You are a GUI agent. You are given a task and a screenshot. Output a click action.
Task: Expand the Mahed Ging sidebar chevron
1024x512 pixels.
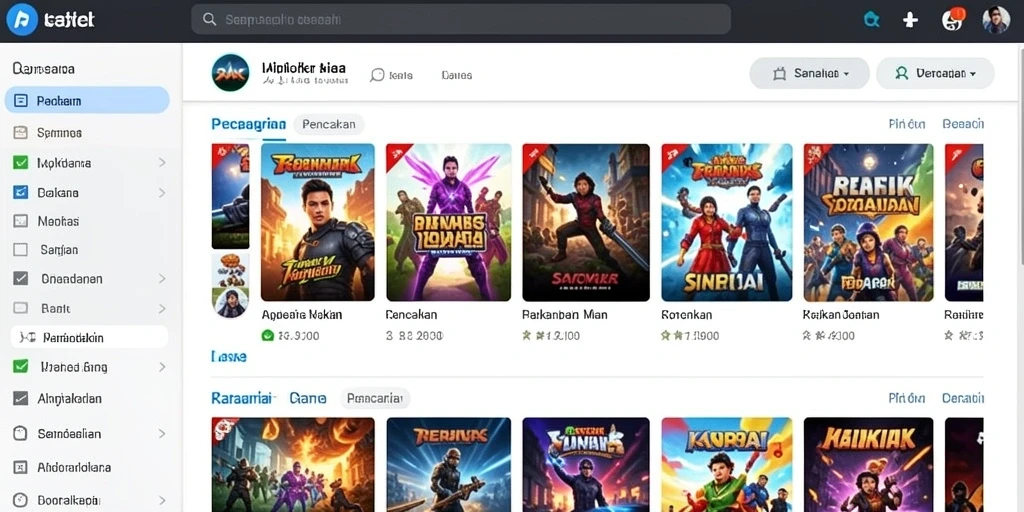click(x=162, y=367)
